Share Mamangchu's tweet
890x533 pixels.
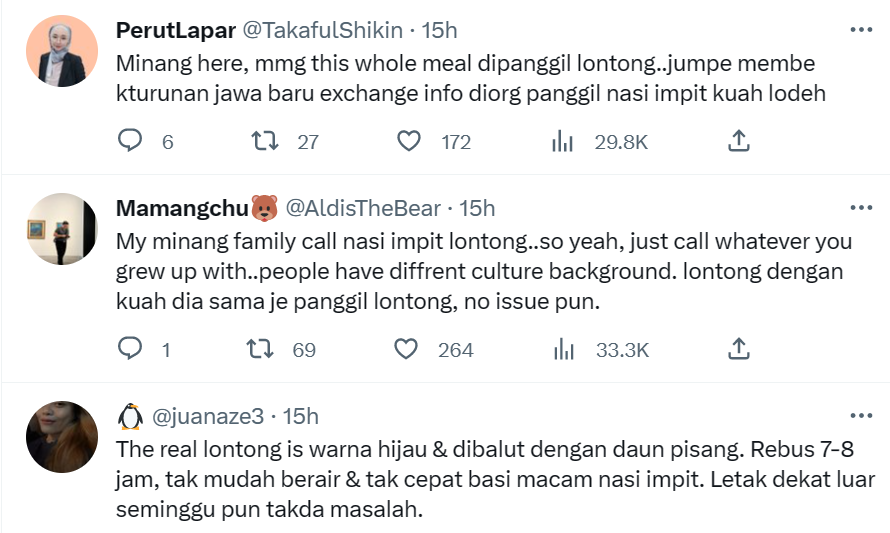[x=738, y=349]
